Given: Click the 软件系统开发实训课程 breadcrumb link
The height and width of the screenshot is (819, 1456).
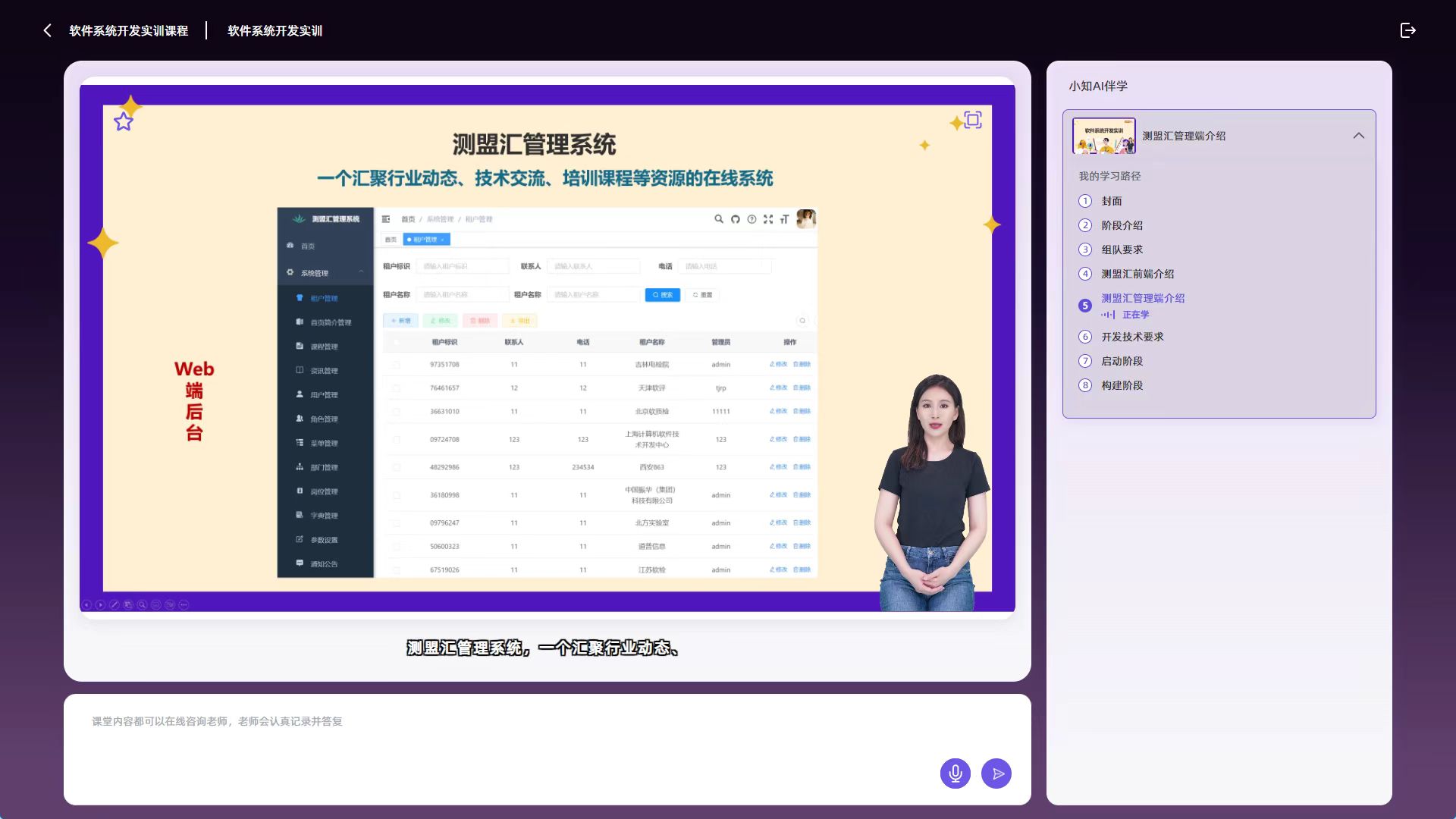Looking at the screenshot, I should [x=128, y=30].
